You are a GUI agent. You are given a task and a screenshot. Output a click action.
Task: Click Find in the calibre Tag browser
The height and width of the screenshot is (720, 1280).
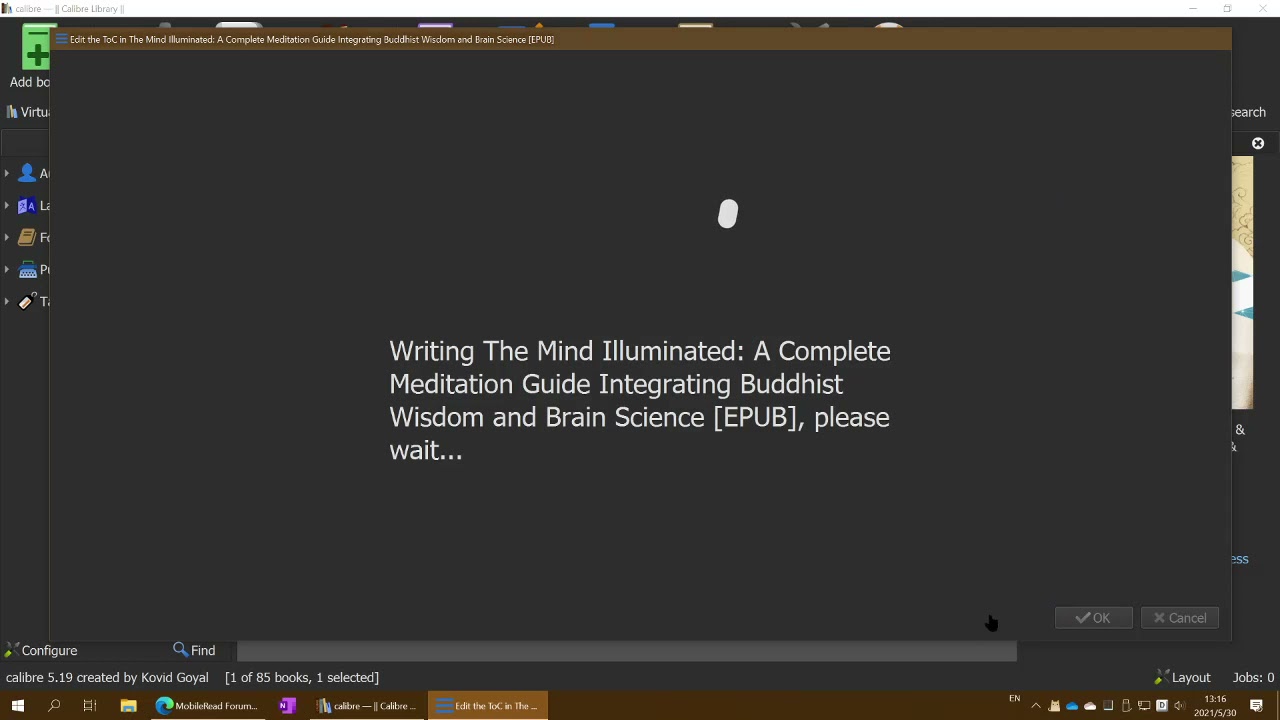(194, 650)
